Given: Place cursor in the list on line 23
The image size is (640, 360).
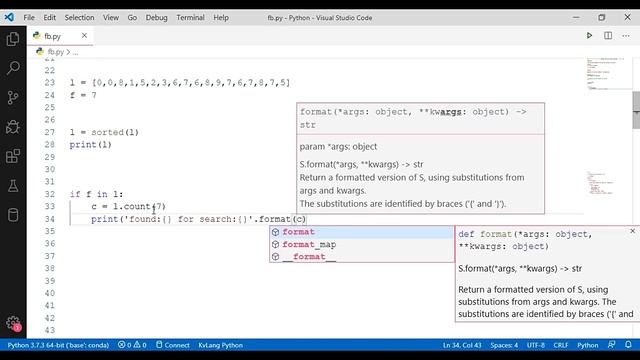Looking at the screenshot, I should (x=191, y=83).
